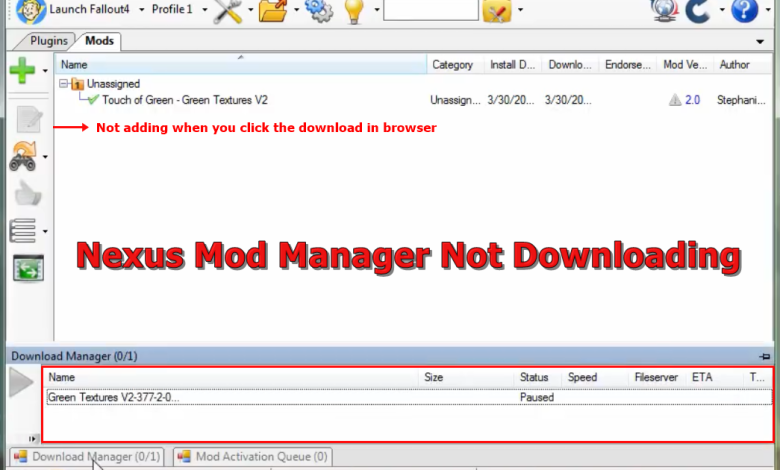Image resolution: width=780 pixels, height=470 pixels.
Task: Click the edit notepad pencil icon
Action: (x=29, y=119)
